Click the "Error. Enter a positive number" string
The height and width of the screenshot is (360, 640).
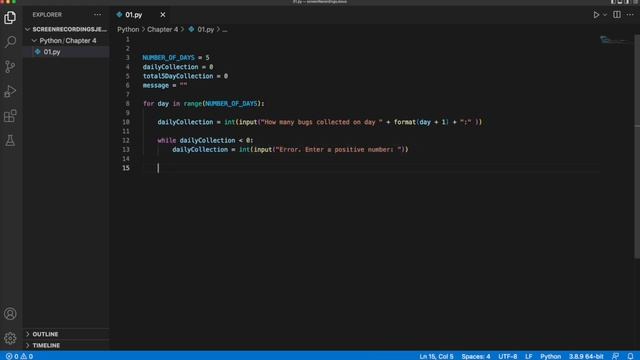coord(339,149)
